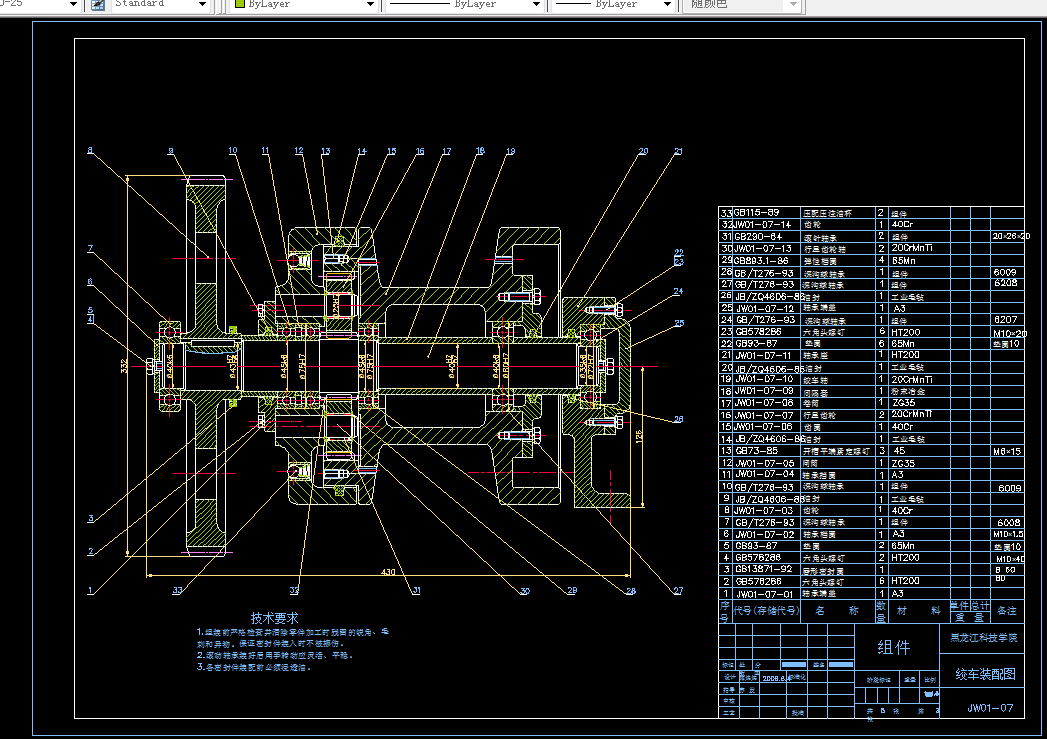Select the 技术要求 heading text
The height and width of the screenshot is (739, 1047).
274,618
